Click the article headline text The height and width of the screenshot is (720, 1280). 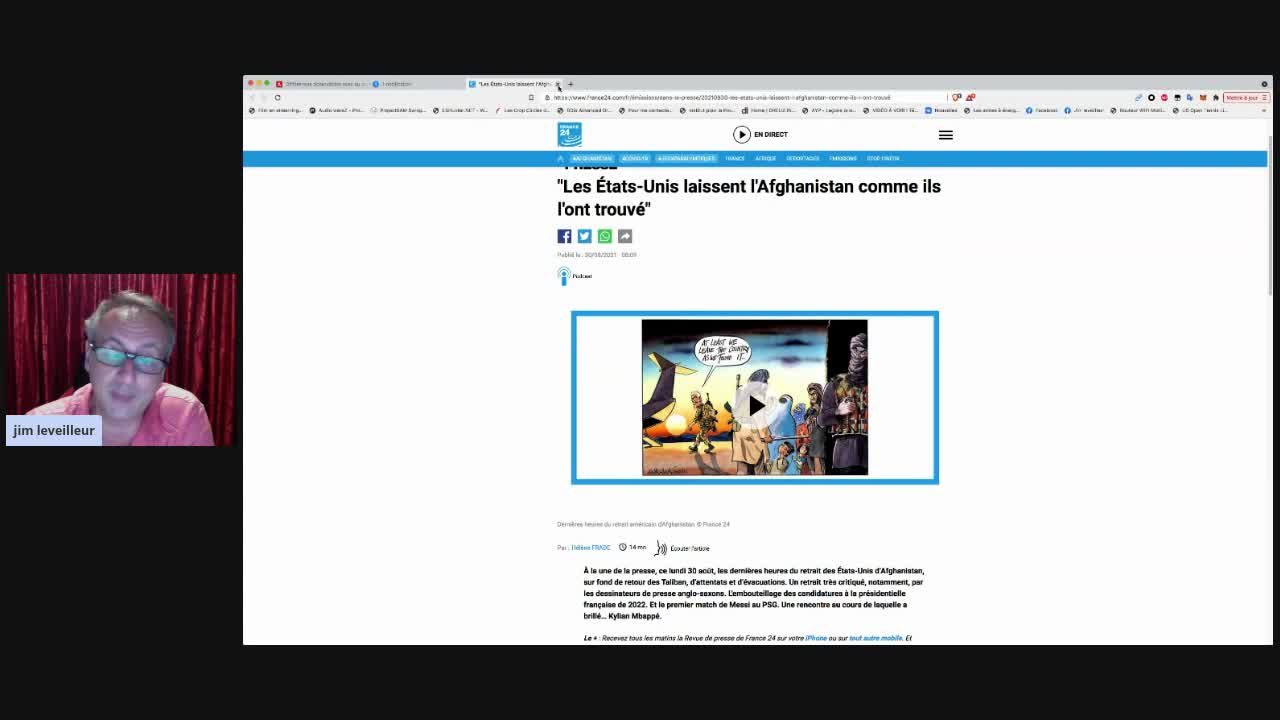pyautogui.click(x=748, y=197)
